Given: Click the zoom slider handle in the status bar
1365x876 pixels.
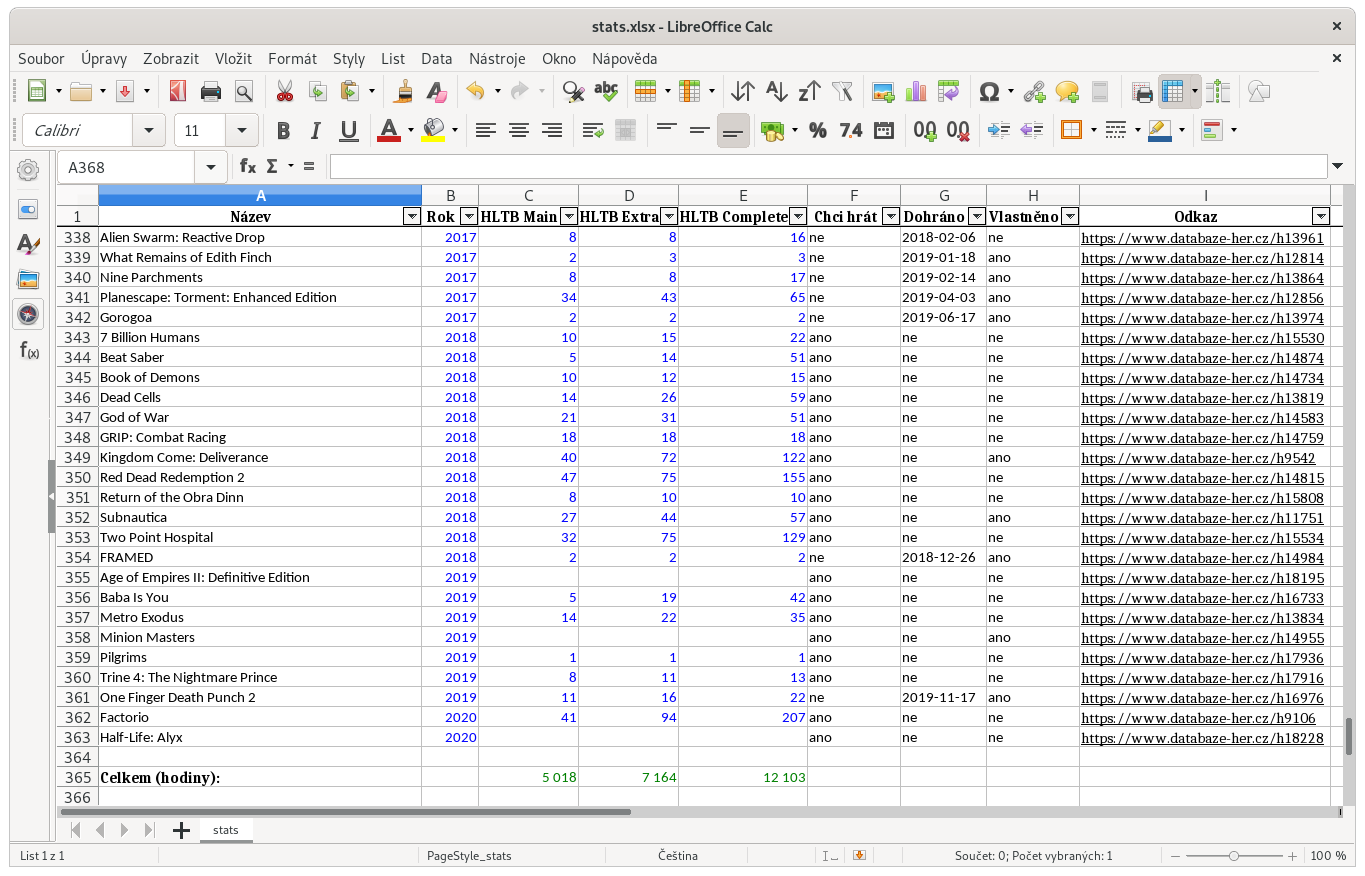Looking at the screenshot, I should click(1234, 856).
